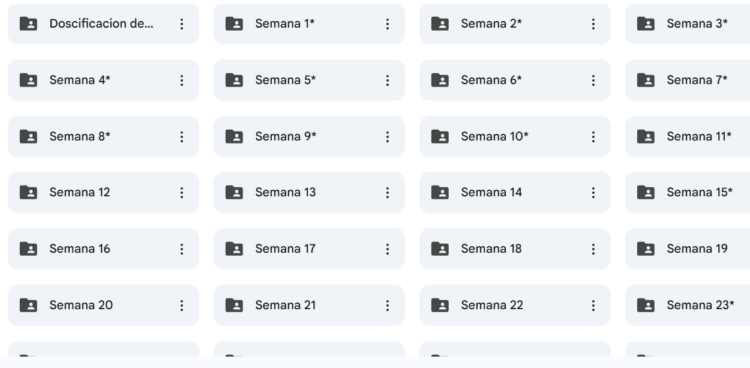Open the options menu for Semana 10*
750x368 pixels.
593,137
